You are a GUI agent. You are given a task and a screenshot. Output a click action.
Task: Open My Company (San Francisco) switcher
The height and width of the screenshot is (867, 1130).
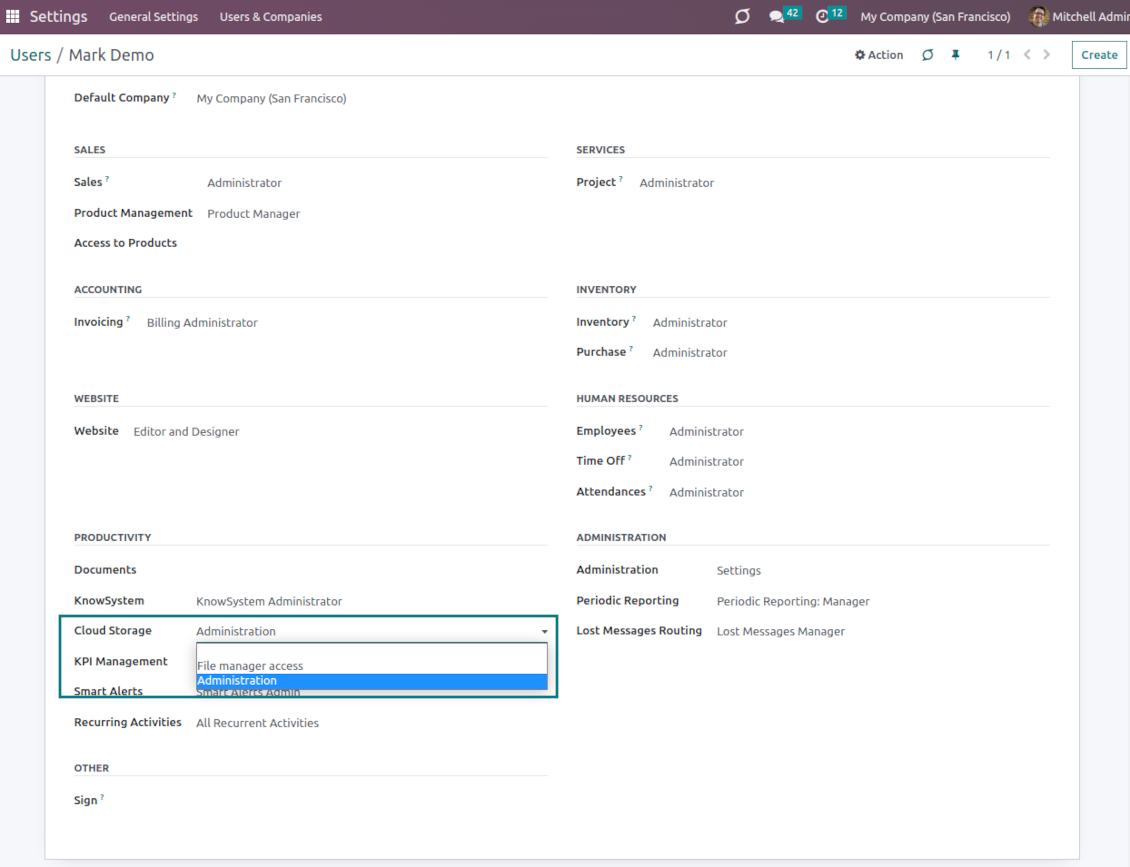pos(935,17)
